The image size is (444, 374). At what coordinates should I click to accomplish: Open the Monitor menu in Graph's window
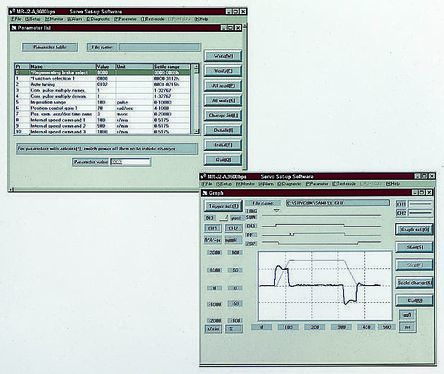[246, 184]
